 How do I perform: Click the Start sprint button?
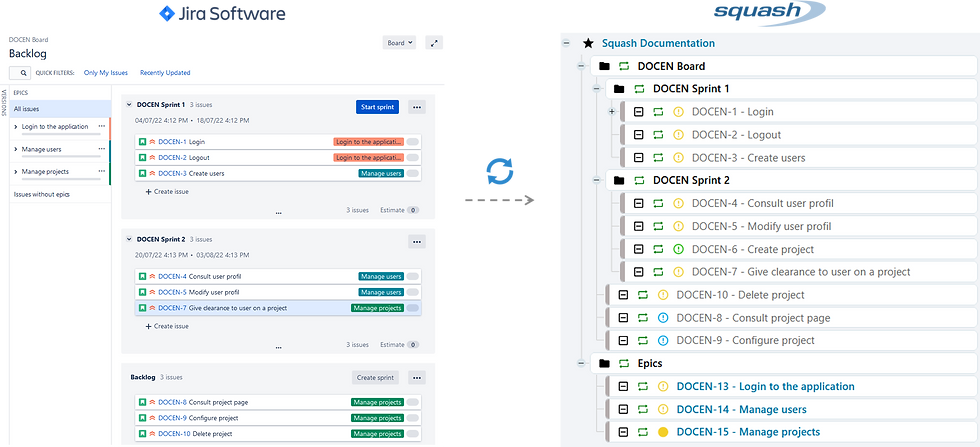click(378, 107)
